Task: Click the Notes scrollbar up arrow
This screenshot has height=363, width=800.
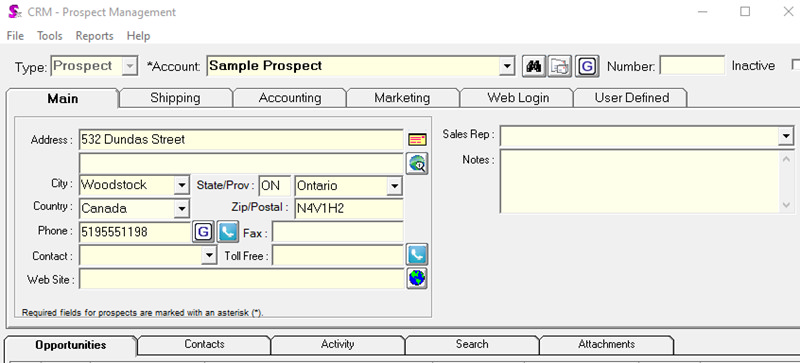Action: [787, 159]
